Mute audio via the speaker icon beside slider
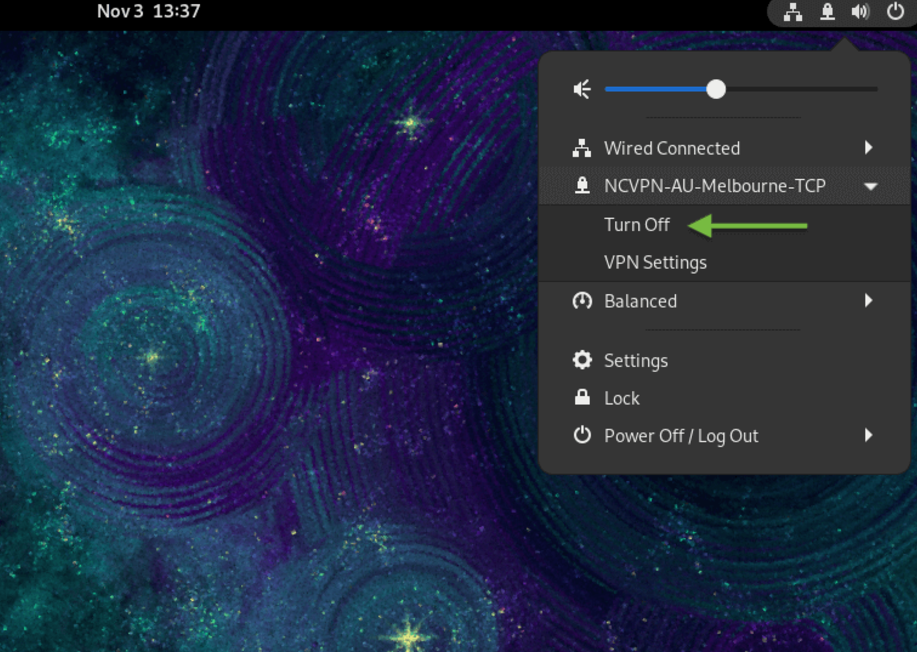The image size is (917, 652). click(x=582, y=89)
